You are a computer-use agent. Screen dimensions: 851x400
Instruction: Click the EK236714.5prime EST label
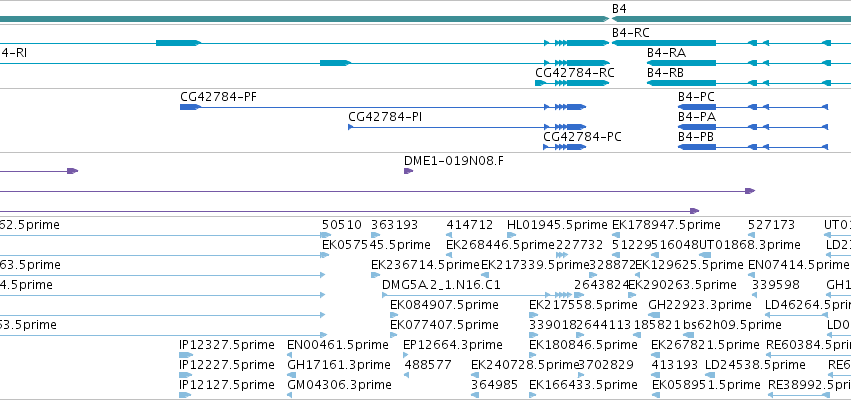click(x=426, y=265)
